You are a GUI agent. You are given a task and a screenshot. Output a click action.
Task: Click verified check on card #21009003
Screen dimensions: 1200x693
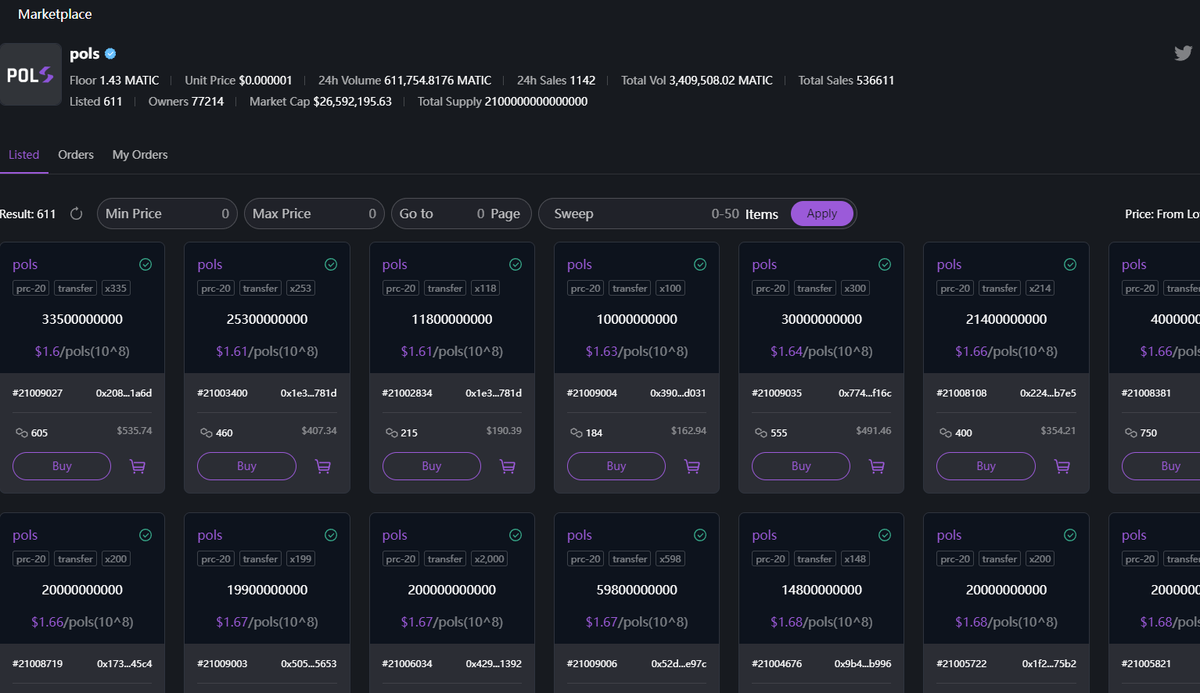[x=331, y=535]
